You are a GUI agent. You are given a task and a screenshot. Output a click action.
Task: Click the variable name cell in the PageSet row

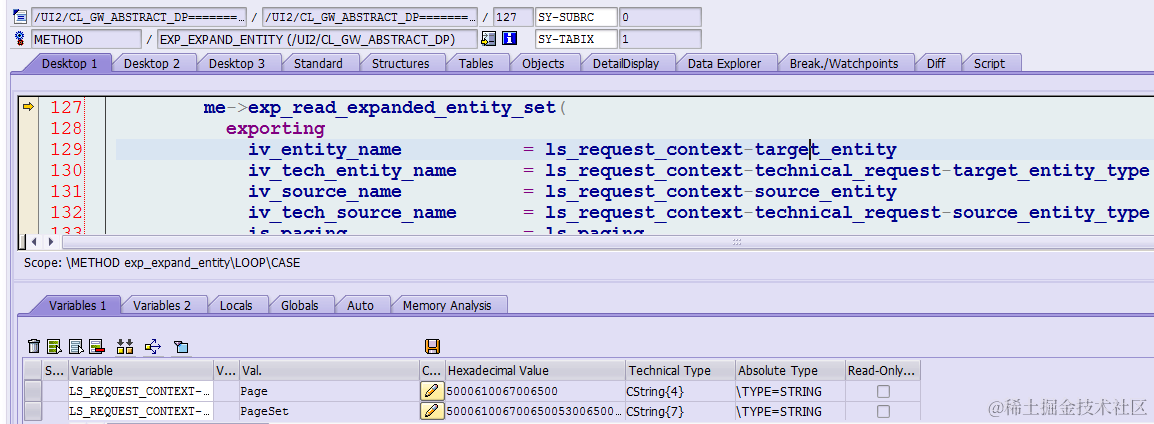[141, 411]
